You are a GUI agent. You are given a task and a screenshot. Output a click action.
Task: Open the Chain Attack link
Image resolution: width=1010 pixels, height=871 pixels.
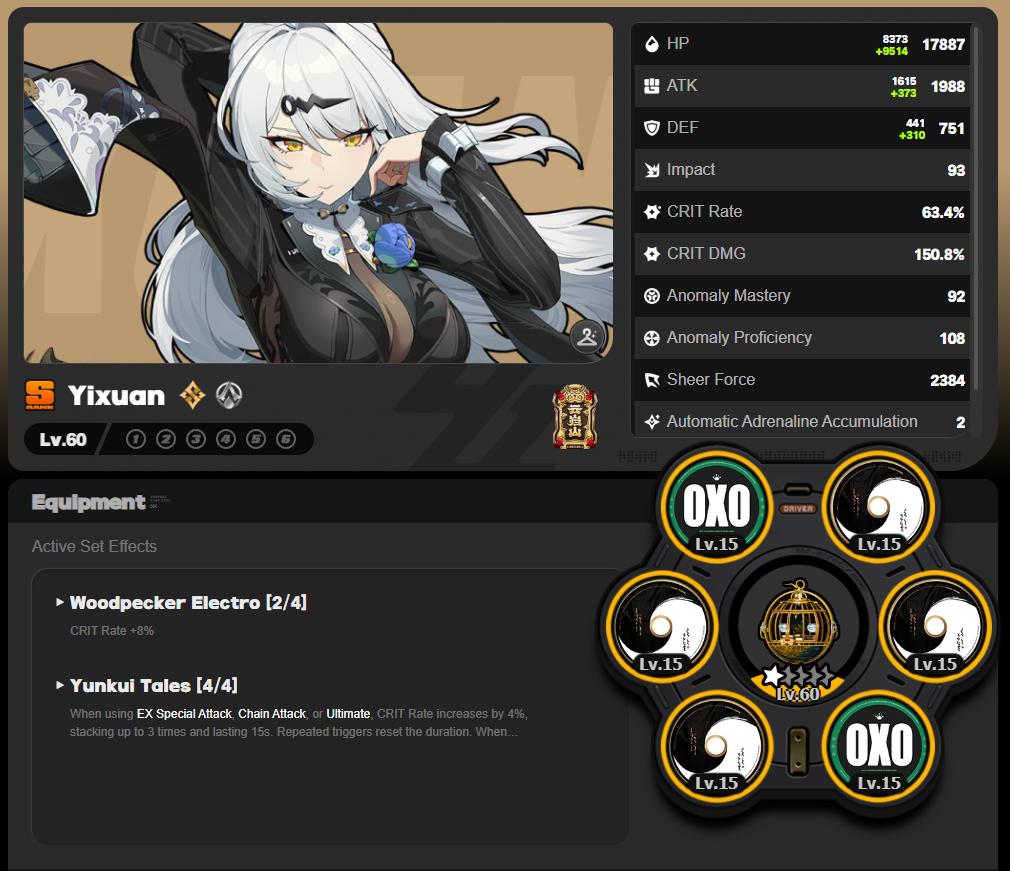pos(272,714)
